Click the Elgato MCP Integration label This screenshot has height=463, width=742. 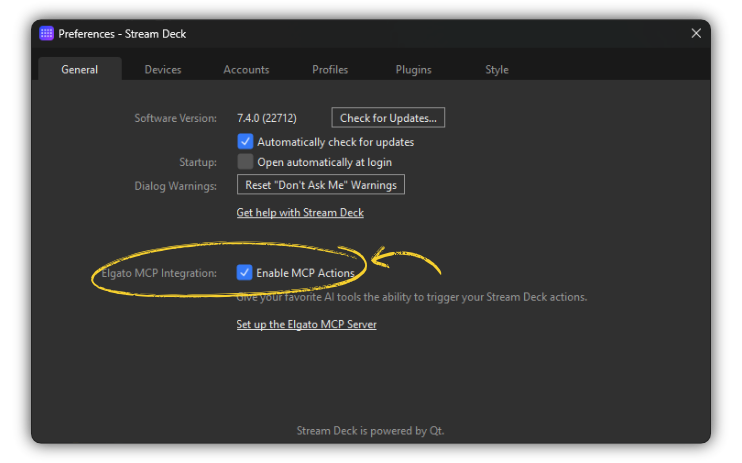tap(159, 273)
